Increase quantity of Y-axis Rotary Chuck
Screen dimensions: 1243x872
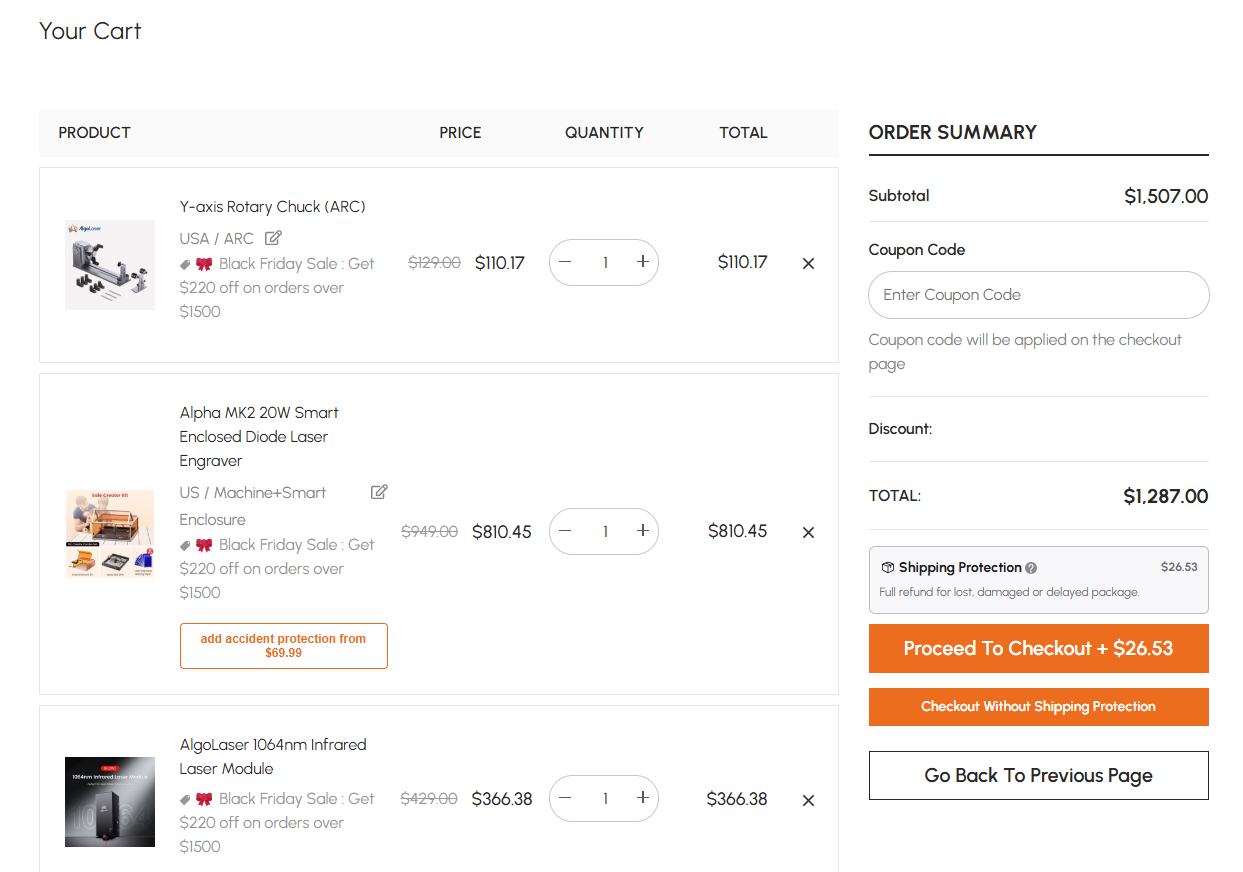[x=642, y=262]
